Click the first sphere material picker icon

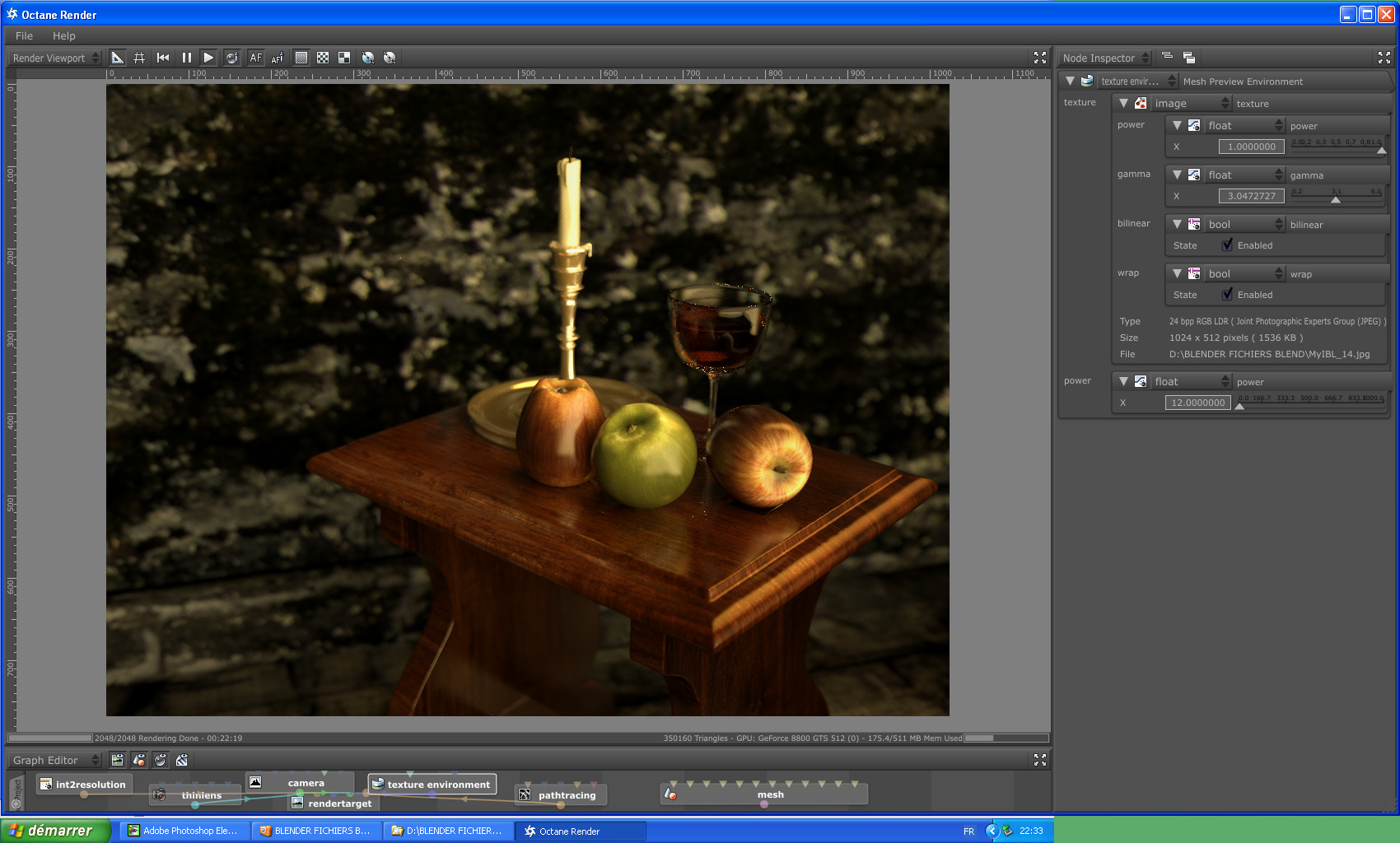(368, 58)
